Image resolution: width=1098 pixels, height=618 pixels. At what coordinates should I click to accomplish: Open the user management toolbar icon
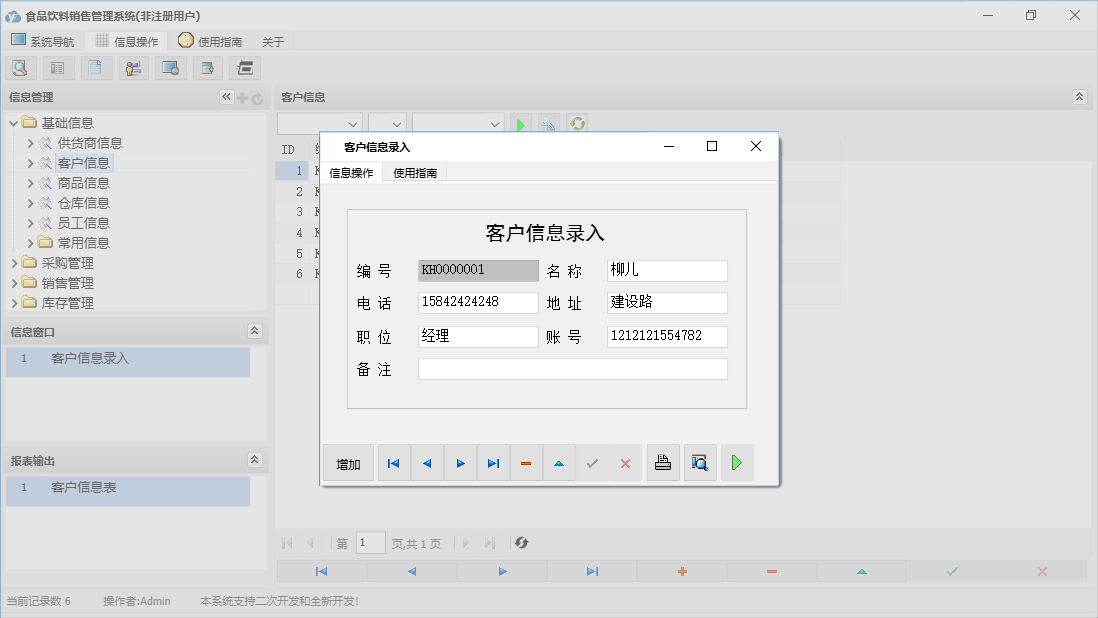click(133, 67)
